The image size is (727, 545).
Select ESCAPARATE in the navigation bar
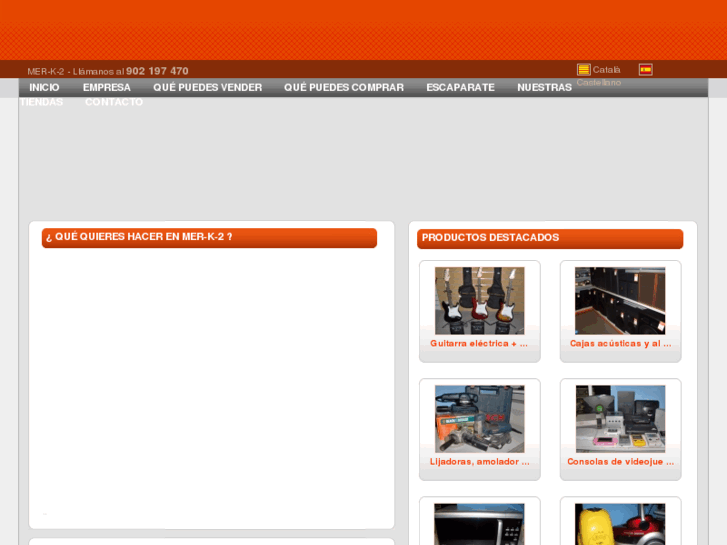tap(460, 88)
